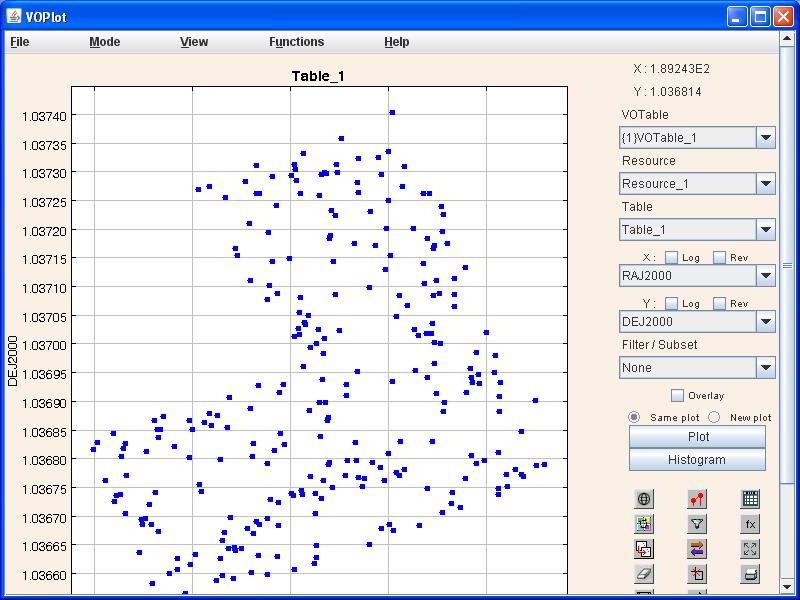Image resolution: width=800 pixels, height=600 pixels.
Task: Click the Histogram button
Action: 697,460
